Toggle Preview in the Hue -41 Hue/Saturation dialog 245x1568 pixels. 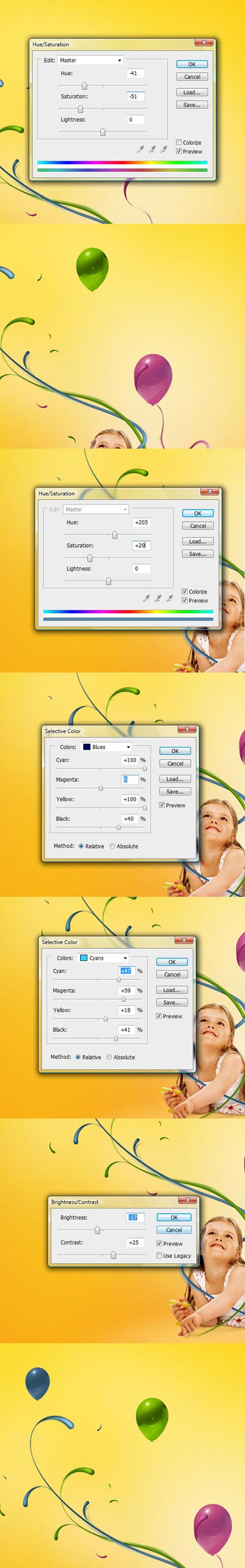pyautogui.click(x=179, y=152)
